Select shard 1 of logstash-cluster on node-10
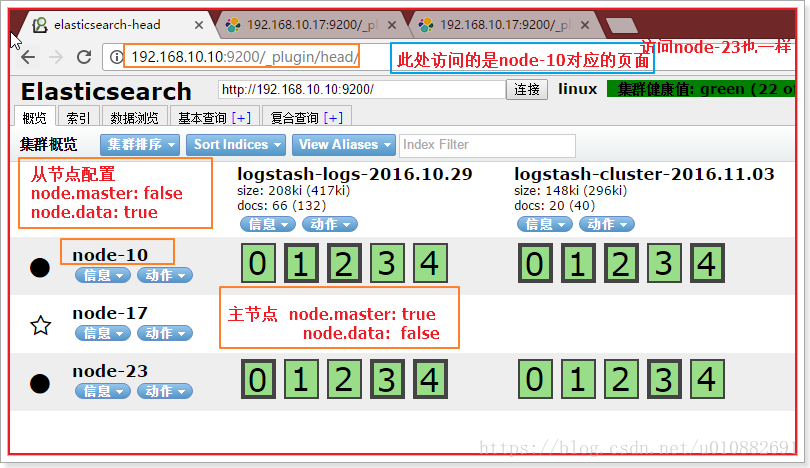 578,263
